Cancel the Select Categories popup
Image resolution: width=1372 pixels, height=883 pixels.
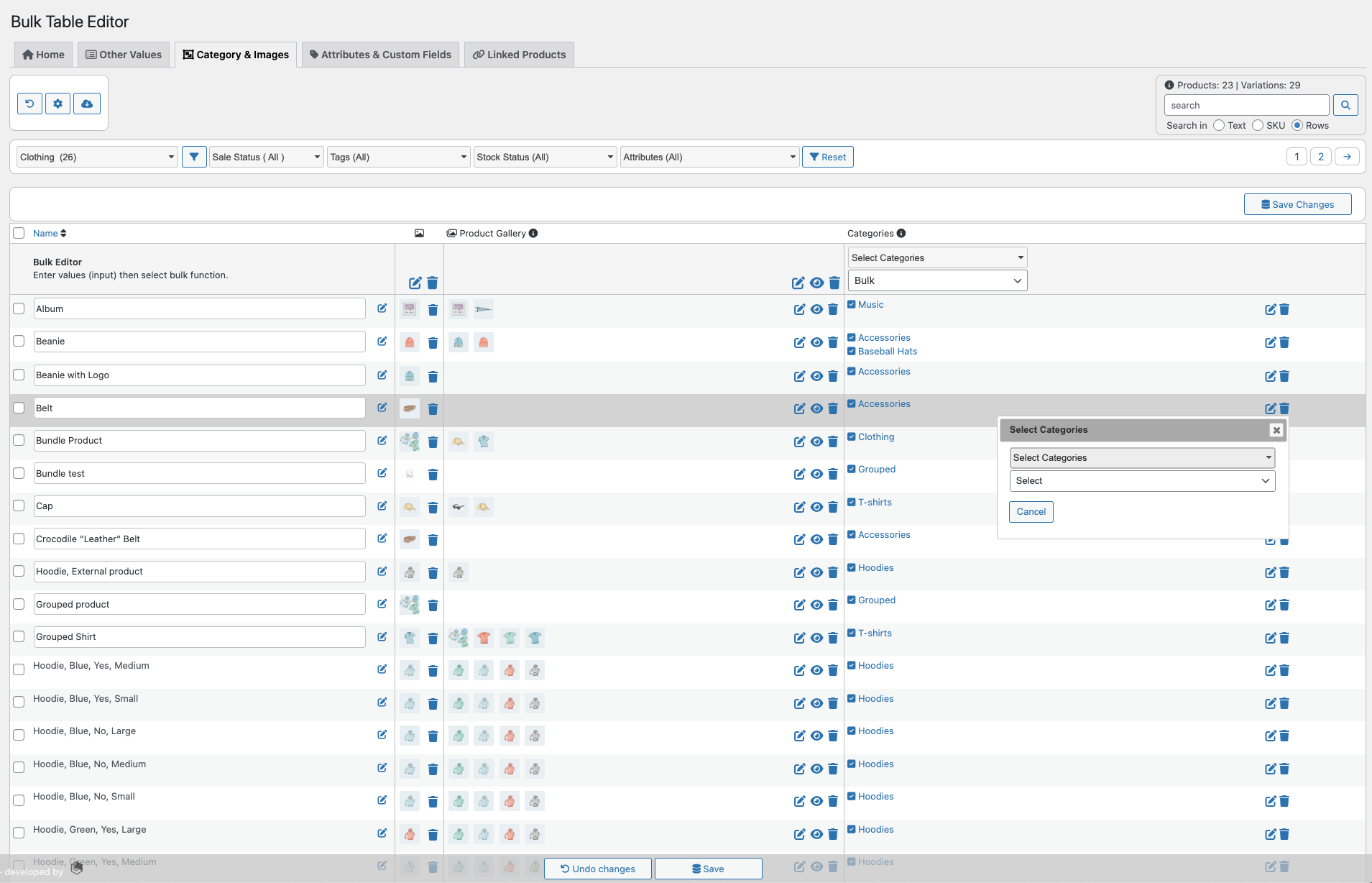coord(1031,511)
